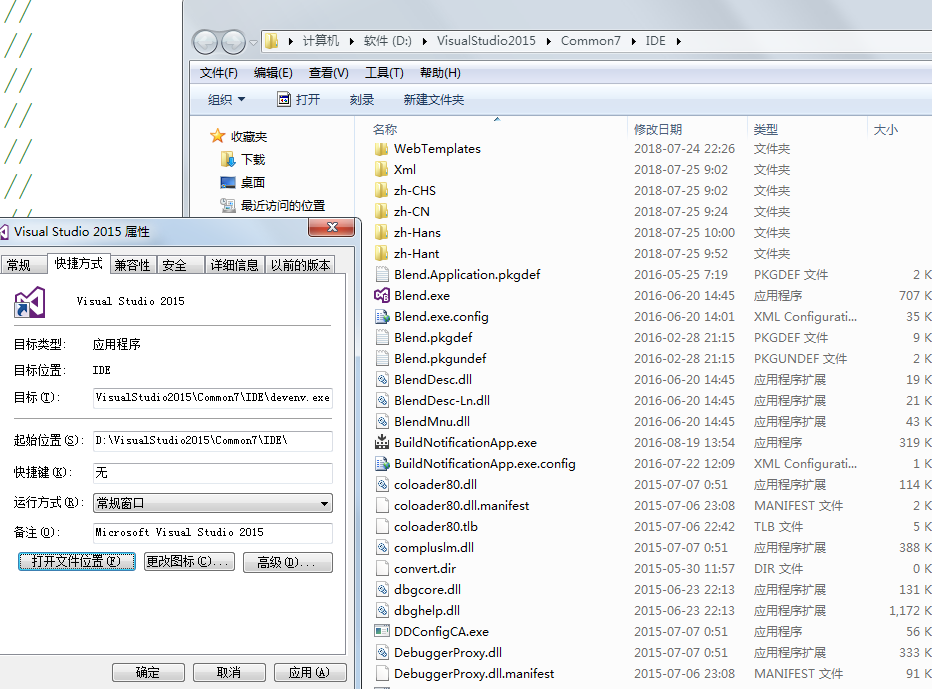Select the zh-CHS folder icon
The image size is (932, 689).
click(x=382, y=190)
